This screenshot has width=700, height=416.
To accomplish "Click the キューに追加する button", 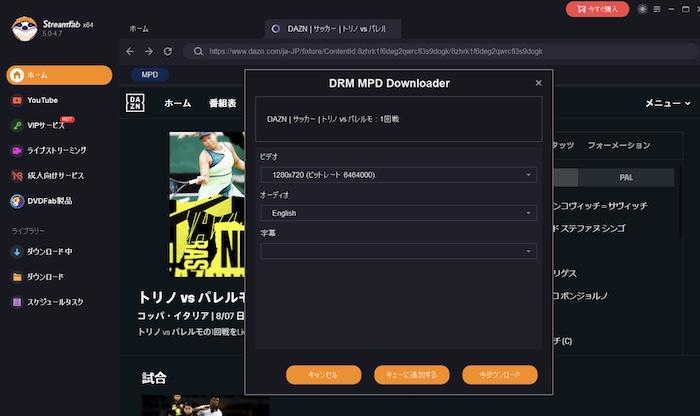I will [412, 375].
